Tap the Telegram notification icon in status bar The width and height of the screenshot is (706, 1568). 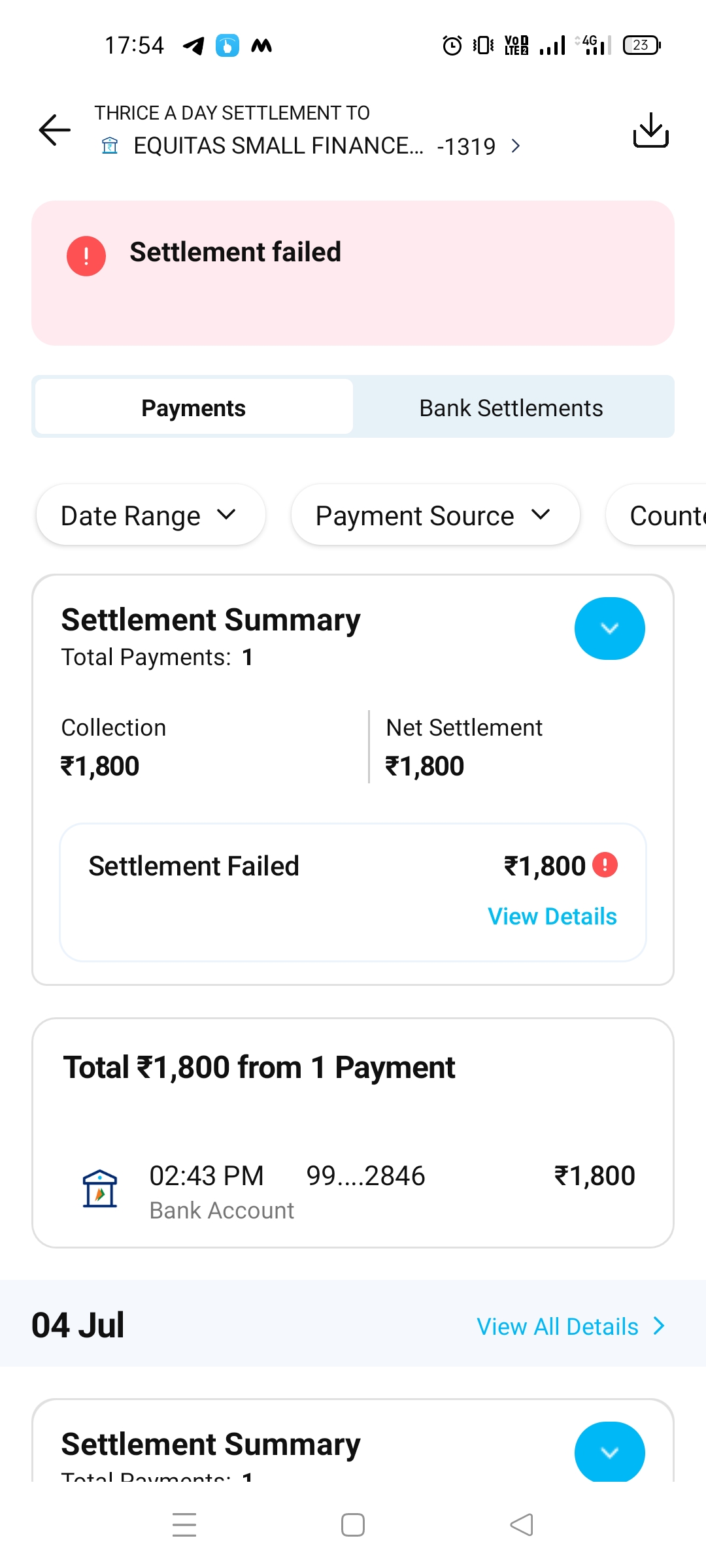coord(193,46)
